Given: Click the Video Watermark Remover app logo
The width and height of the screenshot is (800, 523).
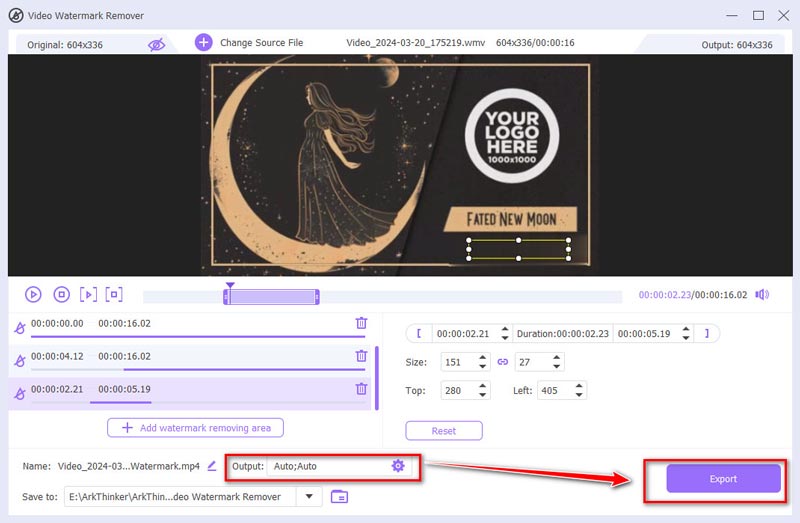Looking at the screenshot, I should pos(16,15).
